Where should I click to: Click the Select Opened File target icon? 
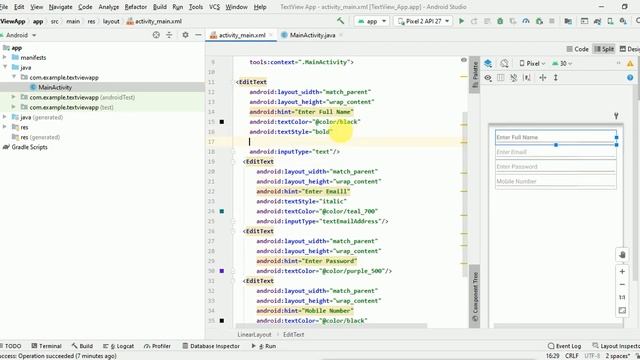click(x=156, y=35)
